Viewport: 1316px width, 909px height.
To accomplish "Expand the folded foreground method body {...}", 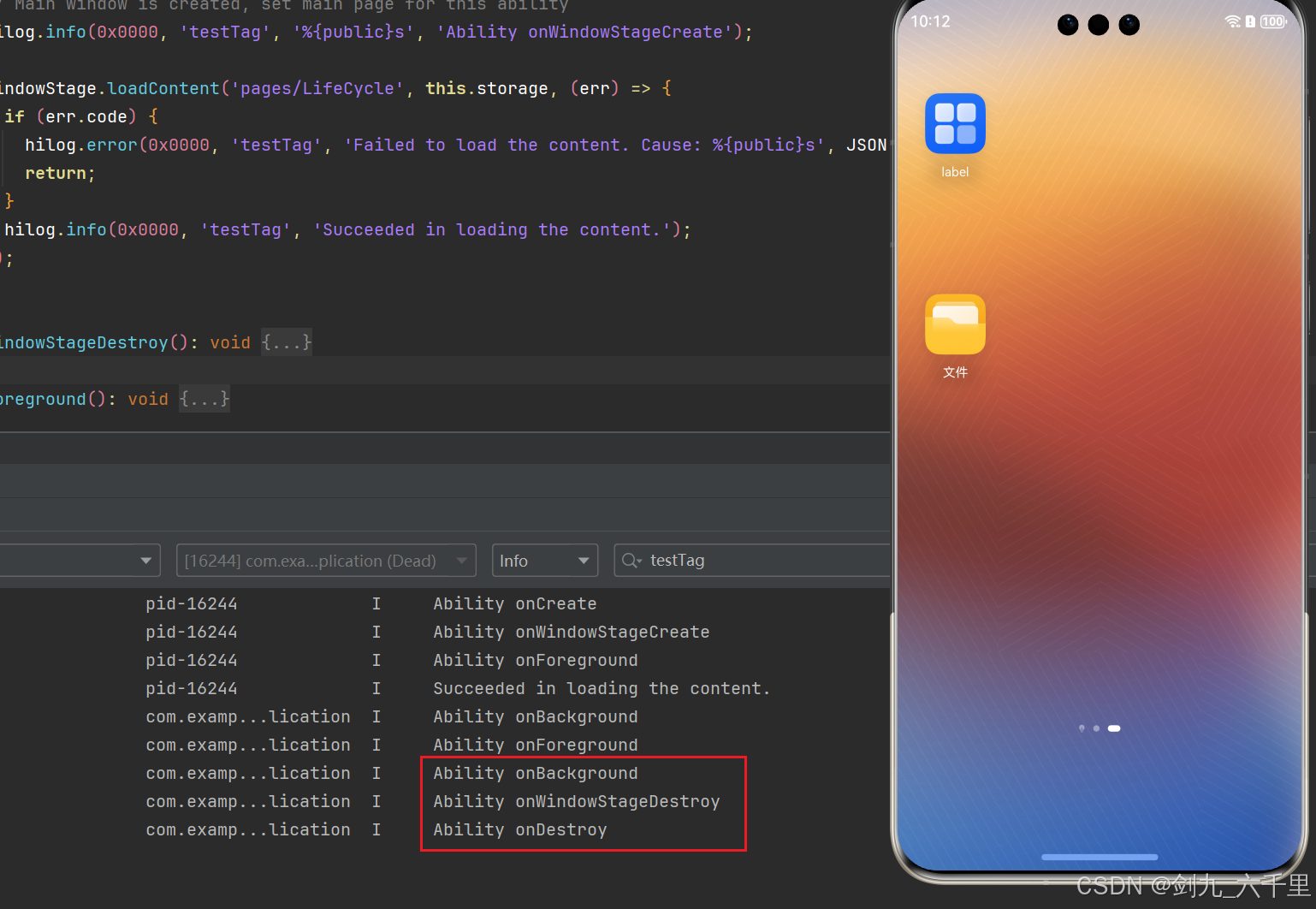I will tap(205, 399).
